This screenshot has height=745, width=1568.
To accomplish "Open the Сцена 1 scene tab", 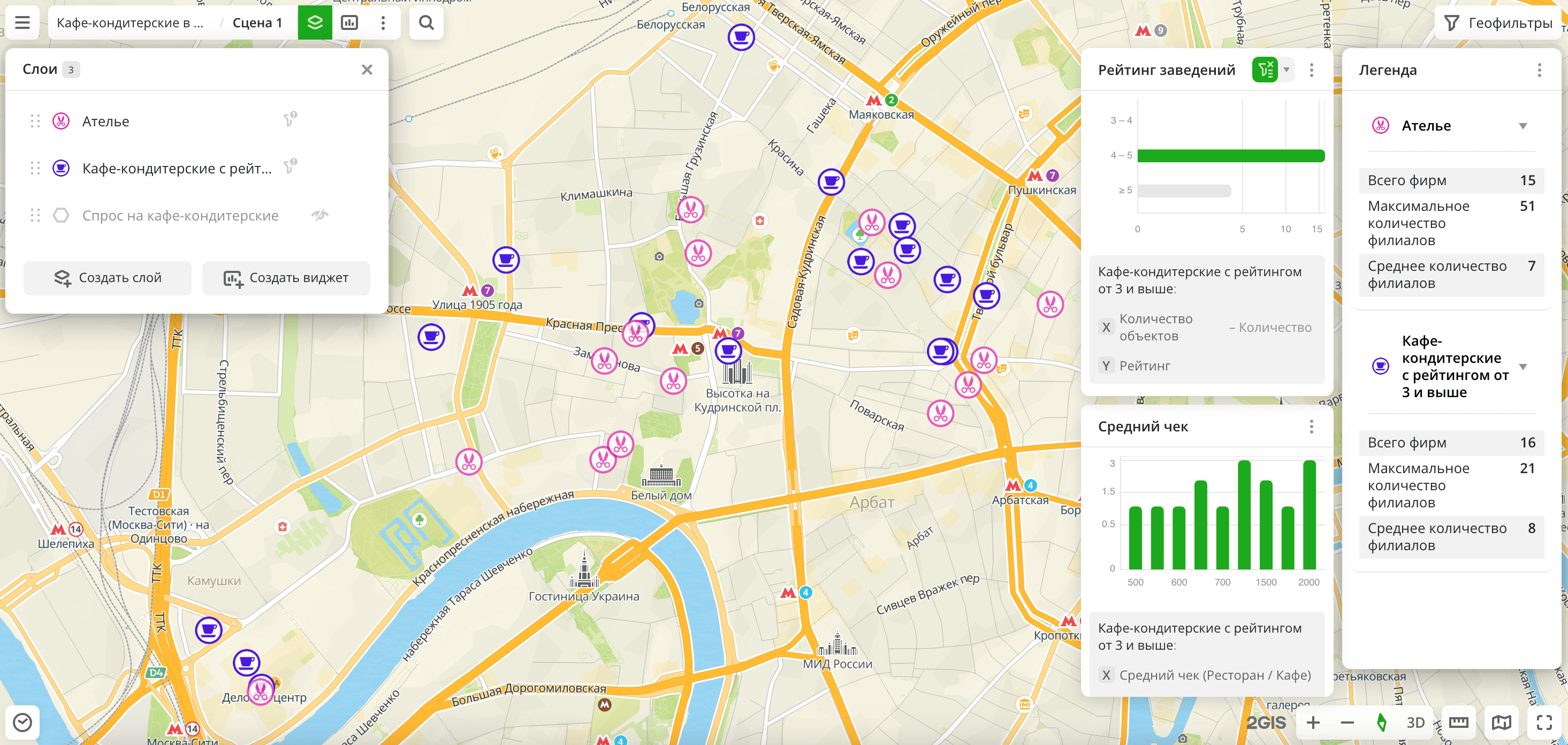I will [x=257, y=22].
